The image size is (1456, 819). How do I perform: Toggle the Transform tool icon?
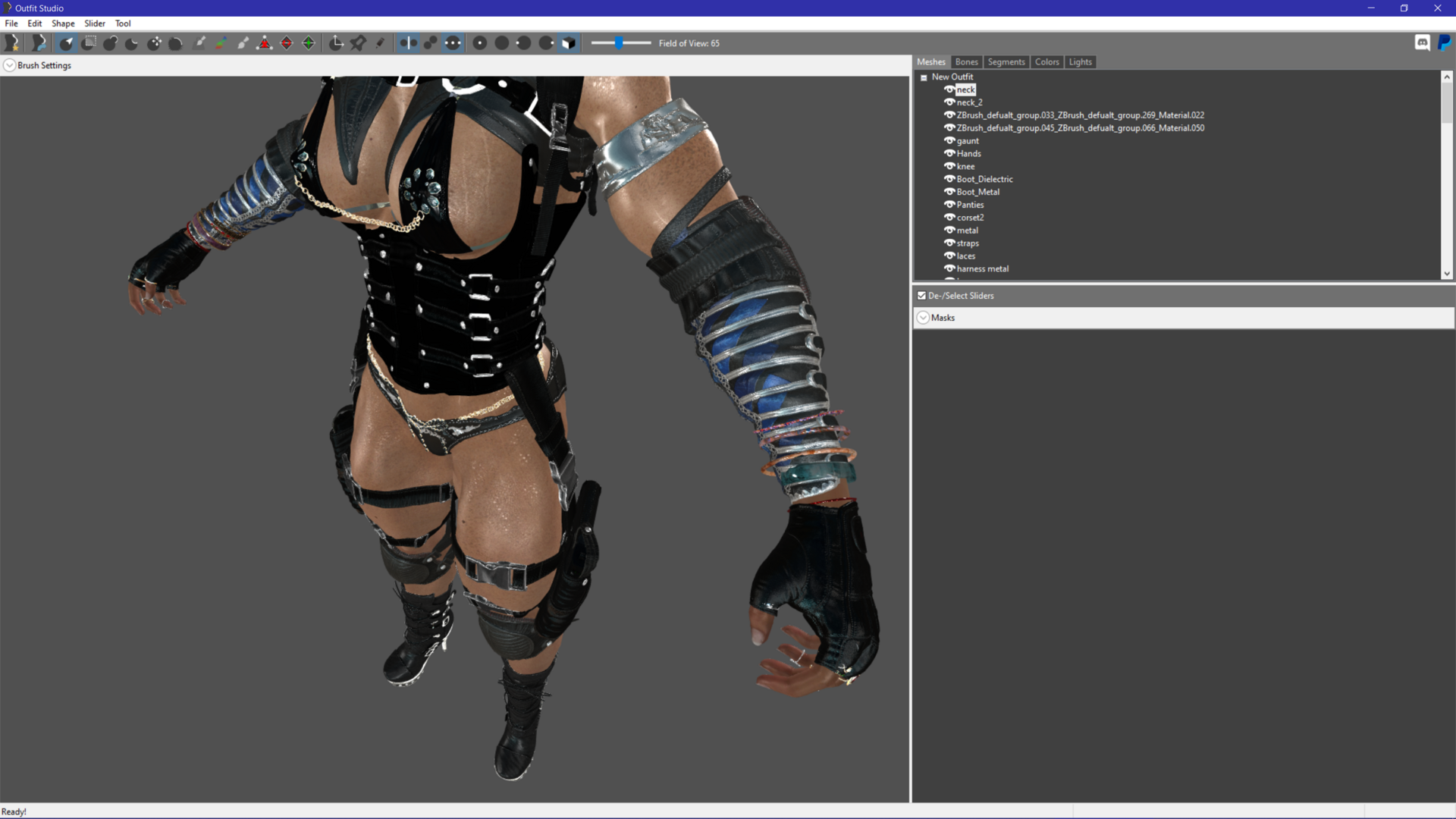336,43
